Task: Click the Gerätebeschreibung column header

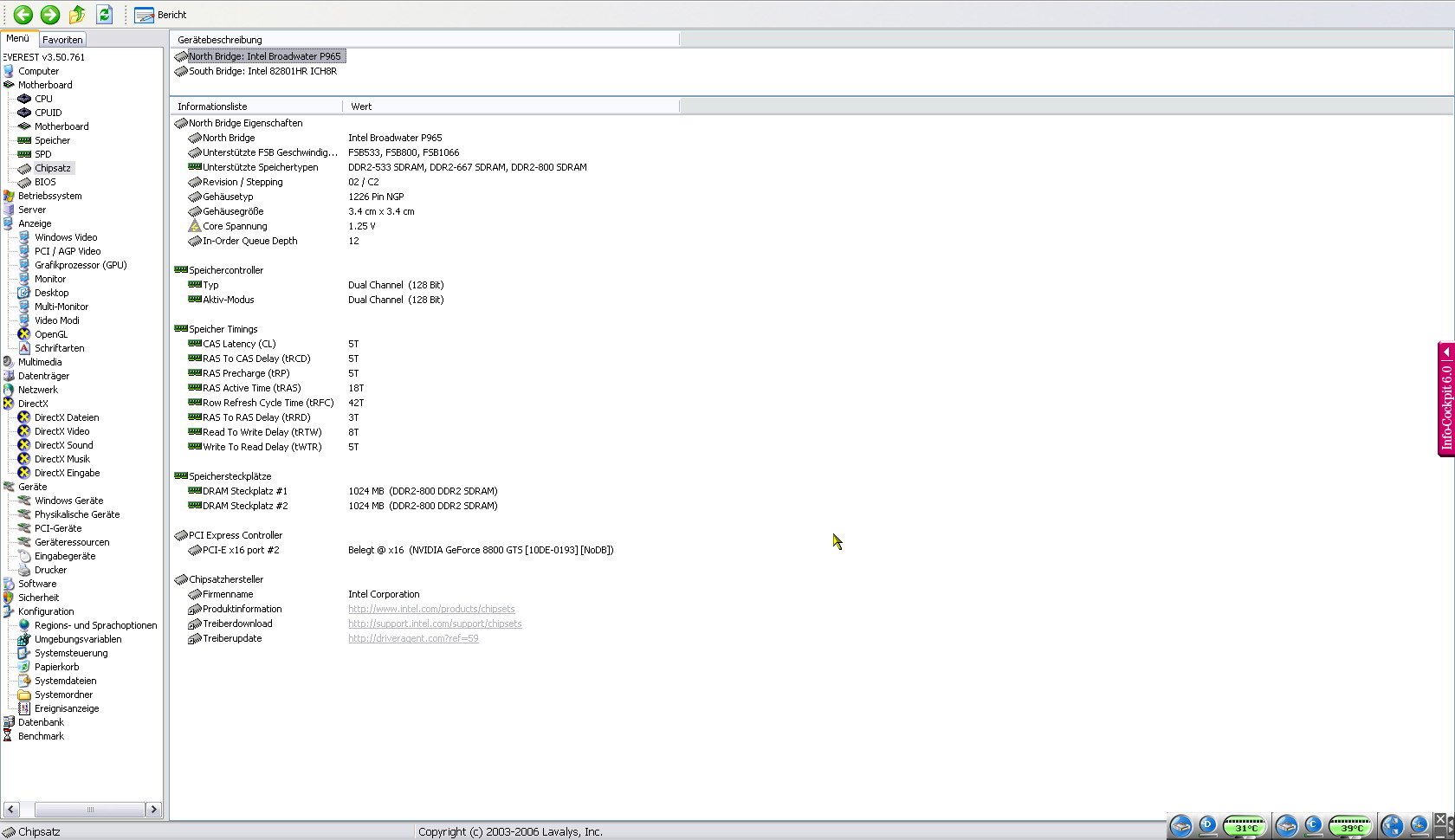Action: click(x=425, y=39)
